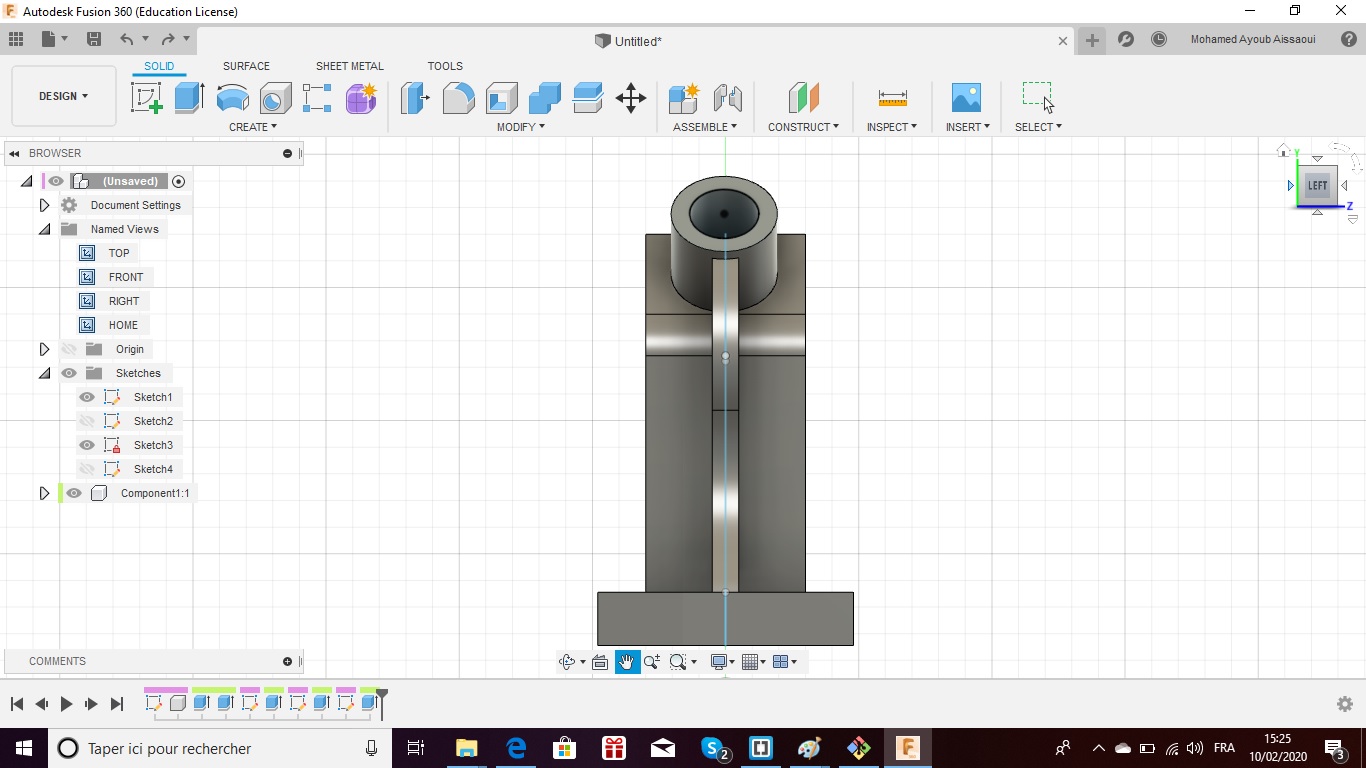Open the CREATE dropdown menu
Image resolution: width=1366 pixels, height=768 pixels.
click(x=252, y=127)
